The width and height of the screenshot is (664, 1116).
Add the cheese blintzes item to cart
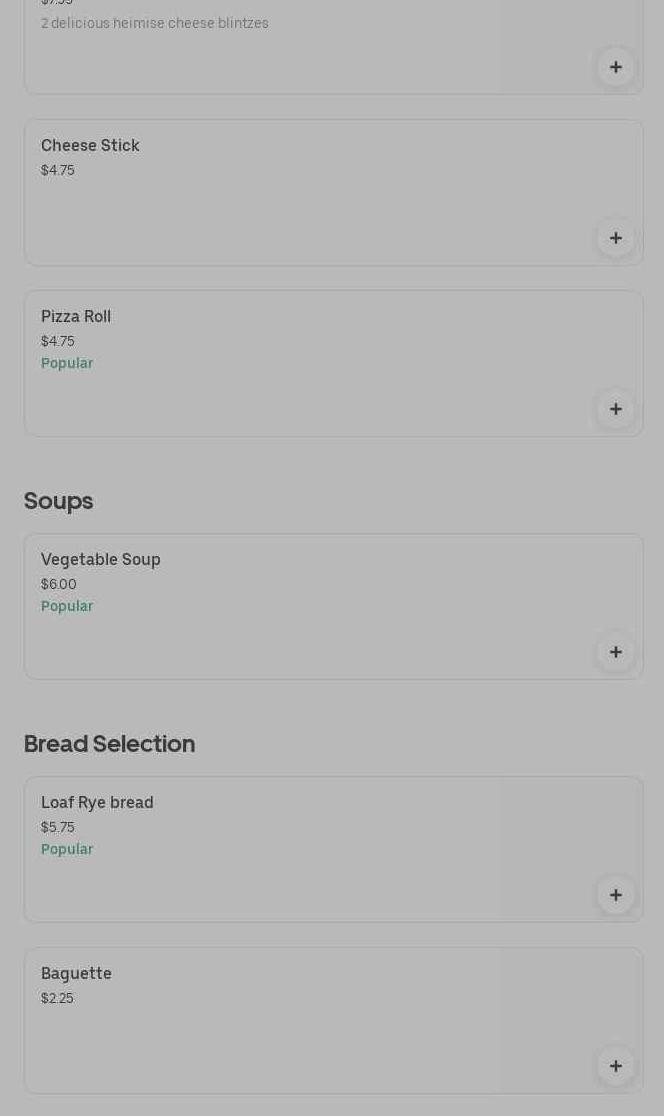(x=616, y=67)
